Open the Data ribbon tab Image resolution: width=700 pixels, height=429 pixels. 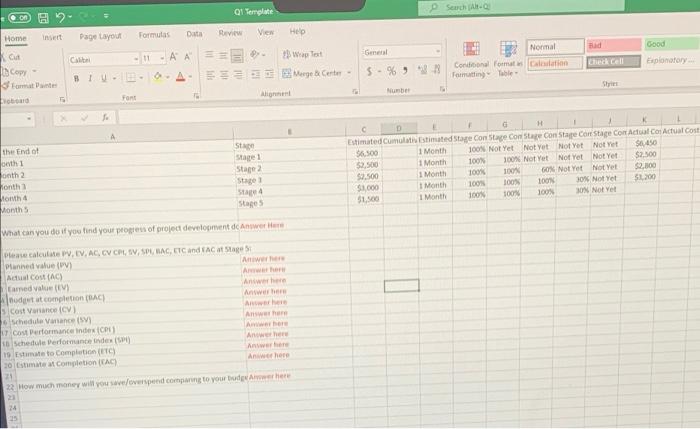click(194, 34)
